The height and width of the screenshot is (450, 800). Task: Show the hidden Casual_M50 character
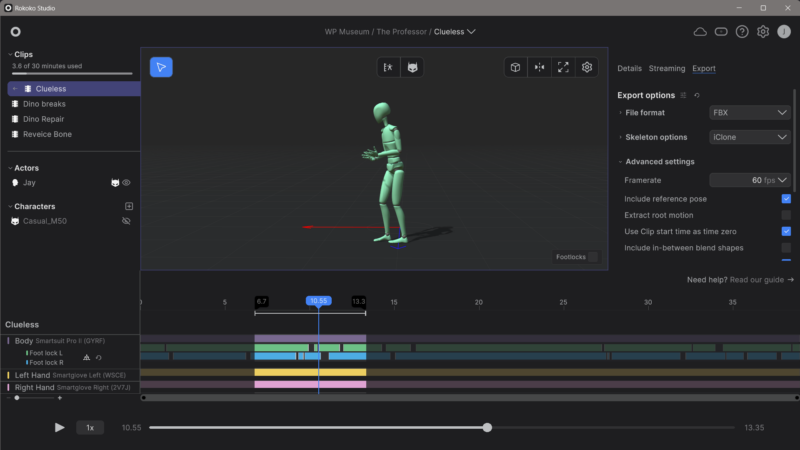(x=127, y=221)
